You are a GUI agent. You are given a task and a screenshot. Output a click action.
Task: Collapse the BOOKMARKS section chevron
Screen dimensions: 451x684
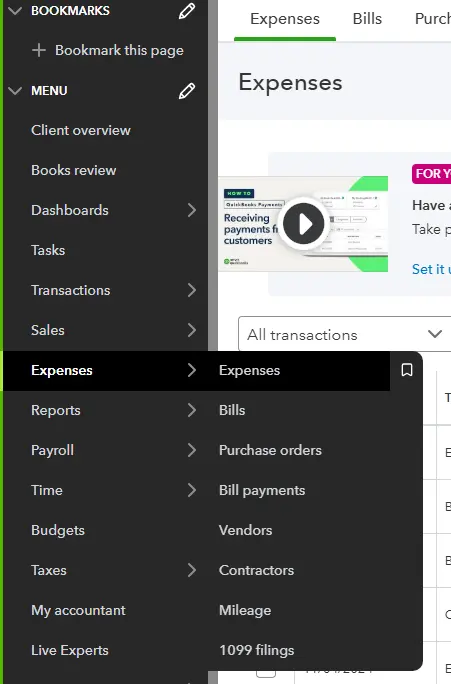tap(15, 10)
